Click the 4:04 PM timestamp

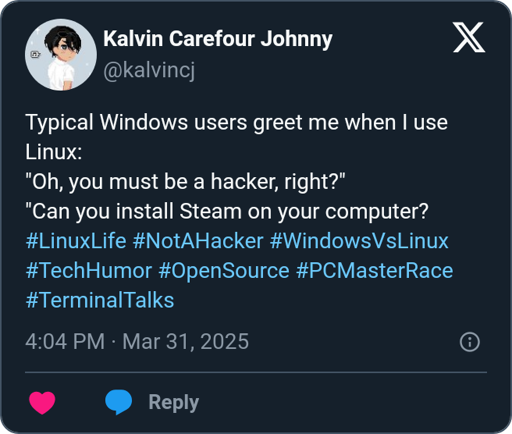tap(65, 341)
